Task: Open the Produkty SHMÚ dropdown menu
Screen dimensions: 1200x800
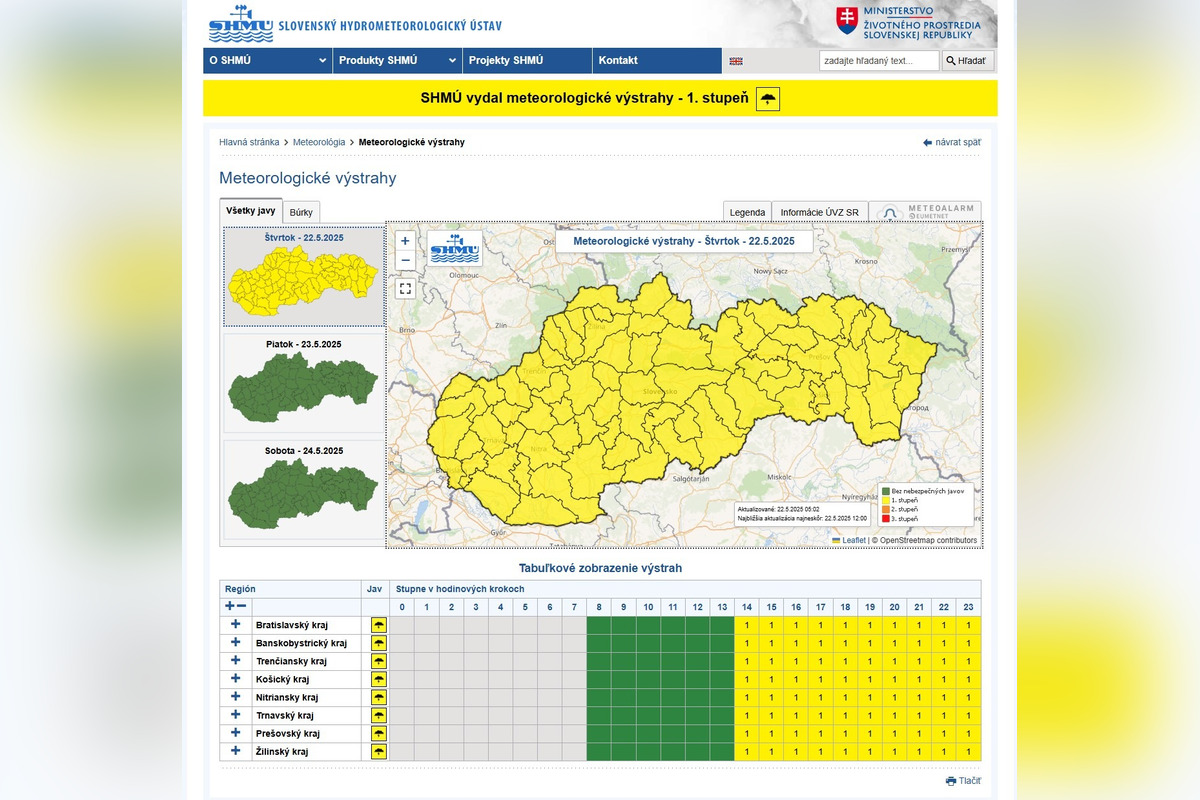Action: click(x=397, y=61)
